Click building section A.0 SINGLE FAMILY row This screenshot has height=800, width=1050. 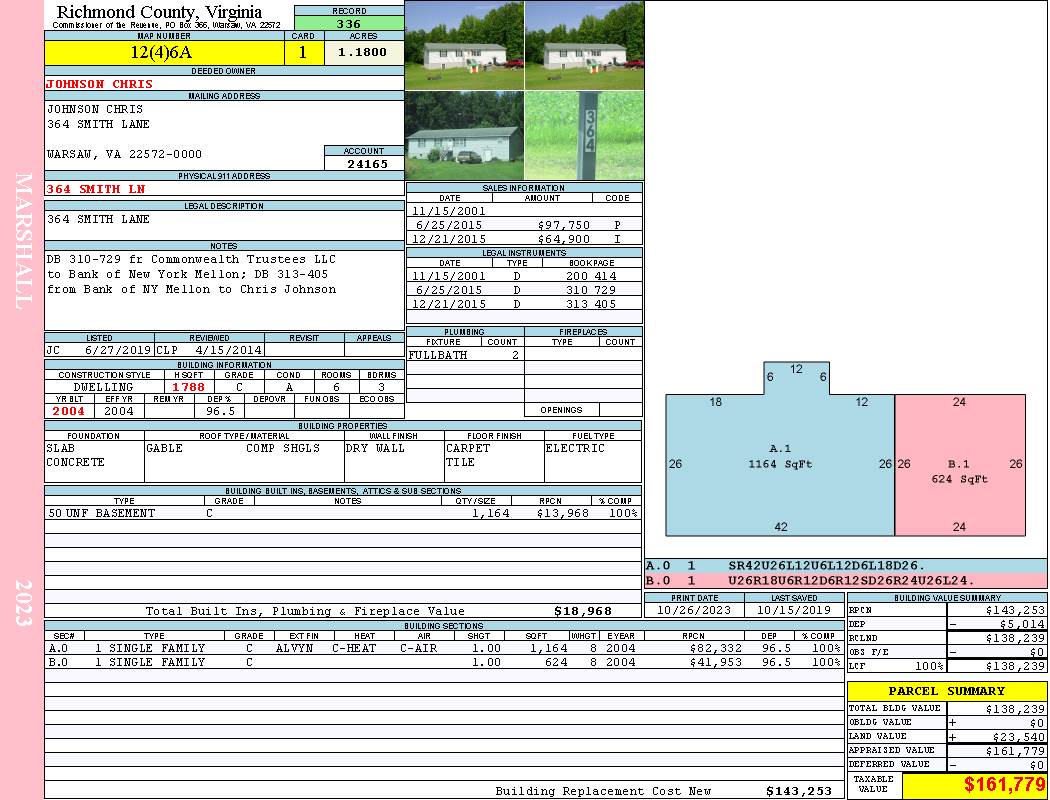click(445, 648)
